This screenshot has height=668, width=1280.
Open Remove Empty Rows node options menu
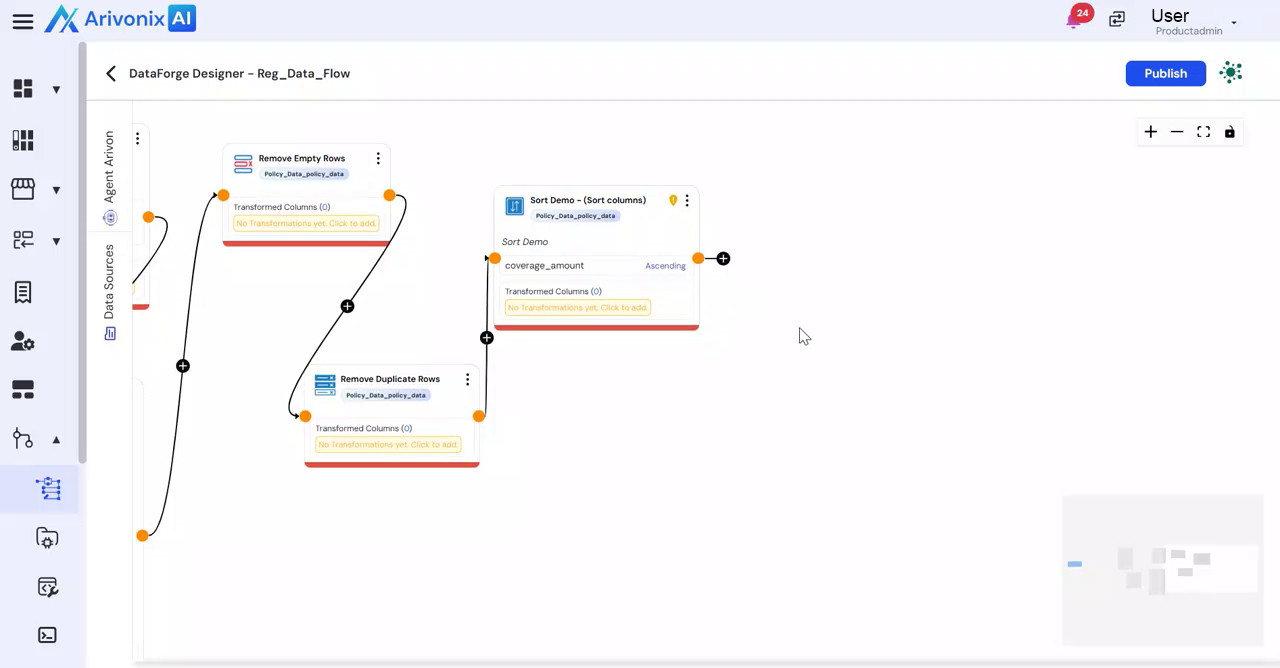pyautogui.click(x=378, y=158)
